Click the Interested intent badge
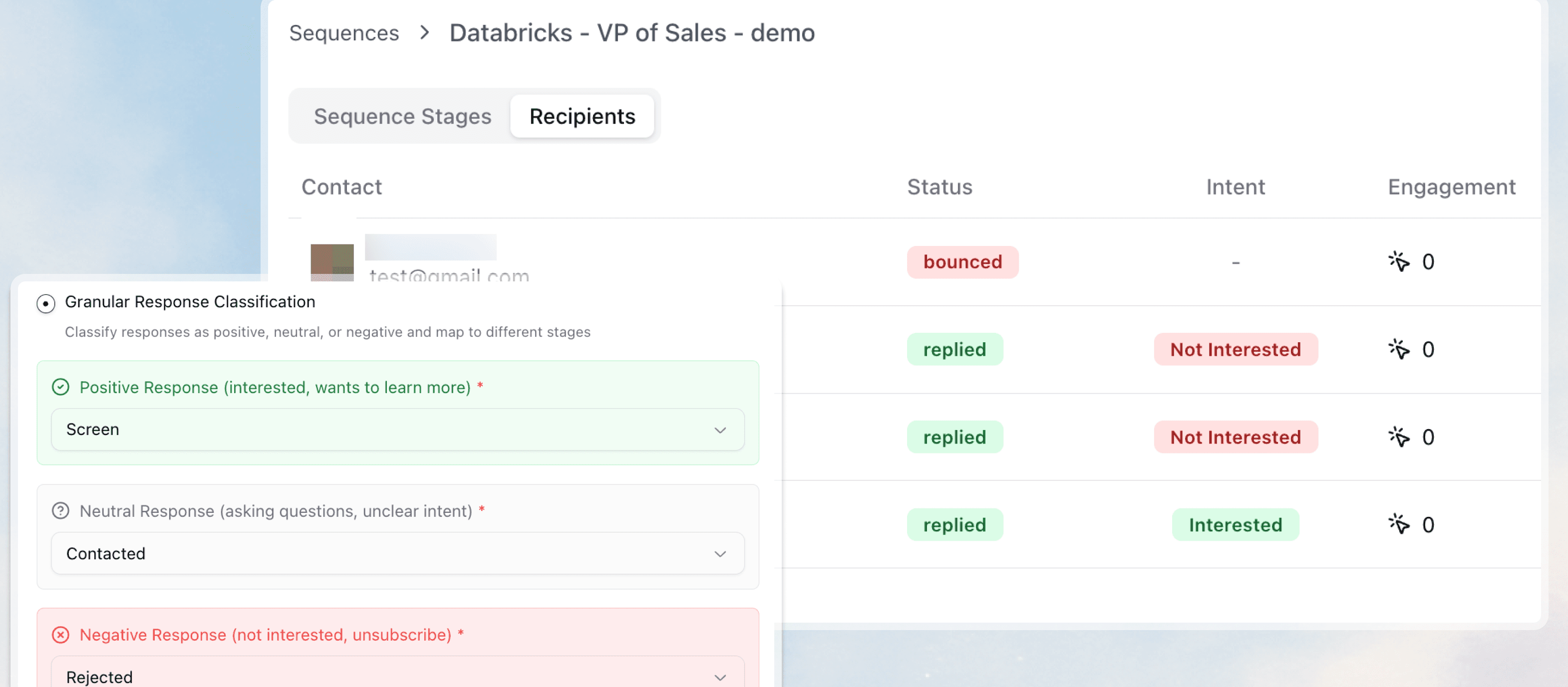 click(x=1235, y=524)
